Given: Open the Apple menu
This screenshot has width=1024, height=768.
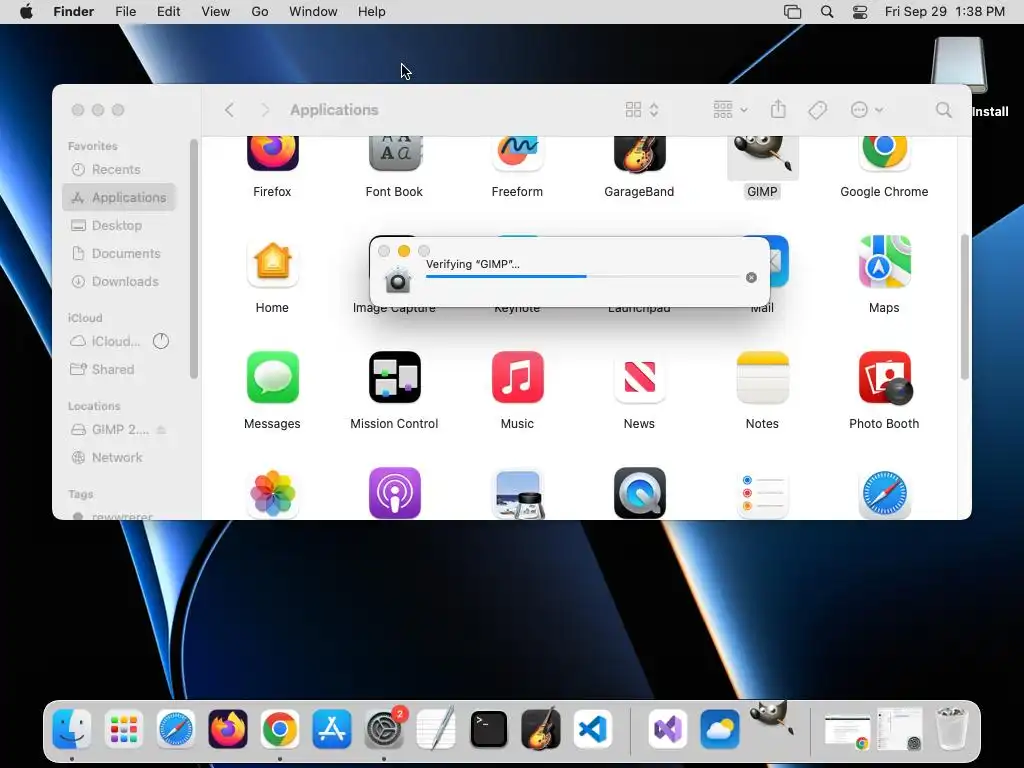Looking at the screenshot, I should click(x=26, y=12).
